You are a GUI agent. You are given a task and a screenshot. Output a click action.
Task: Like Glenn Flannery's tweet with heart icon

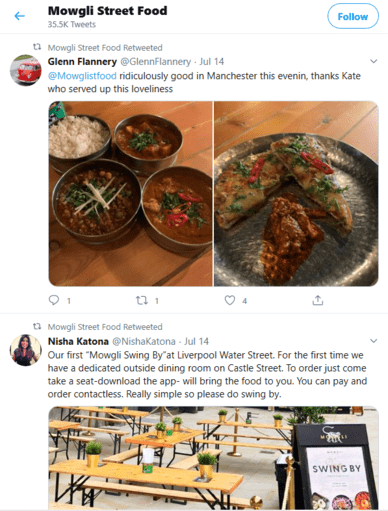[x=230, y=300]
